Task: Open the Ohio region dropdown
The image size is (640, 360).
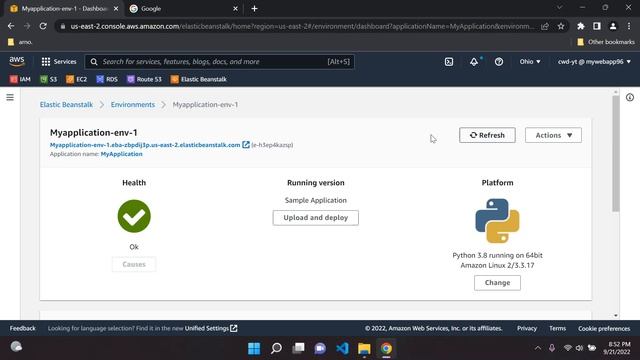Action: coord(530,62)
